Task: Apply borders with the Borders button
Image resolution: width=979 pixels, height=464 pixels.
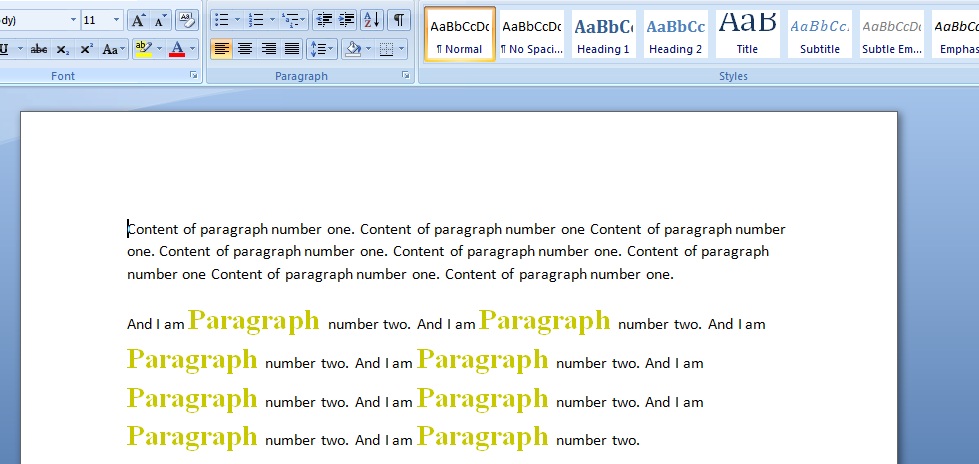Action: click(x=386, y=49)
